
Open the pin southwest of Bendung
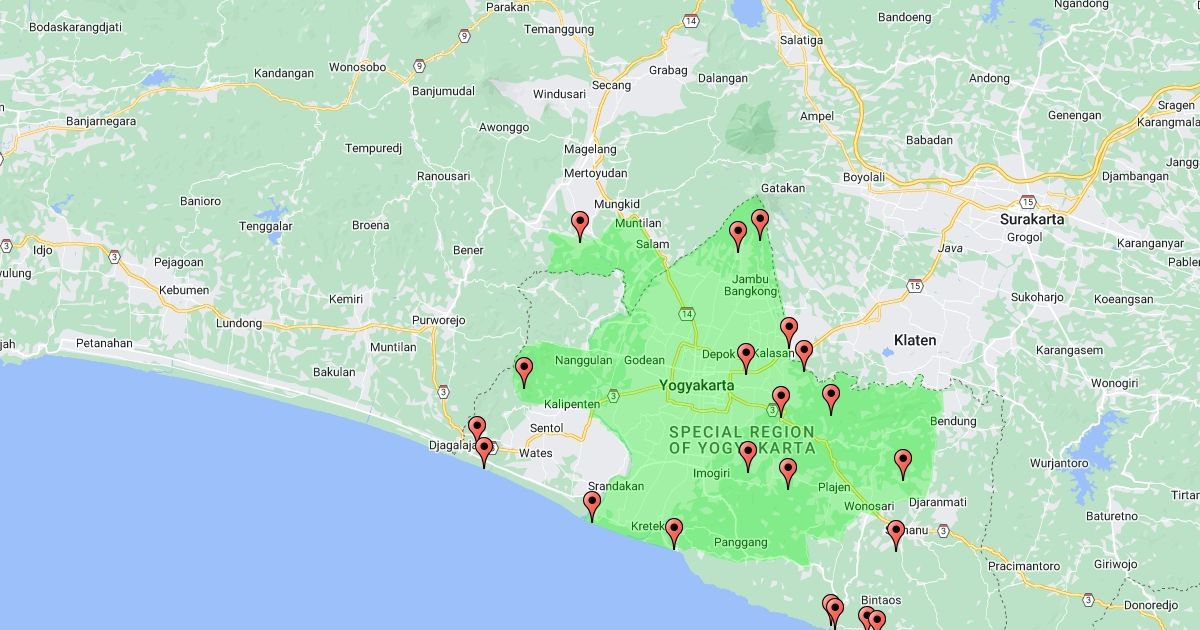pos(831,397)
